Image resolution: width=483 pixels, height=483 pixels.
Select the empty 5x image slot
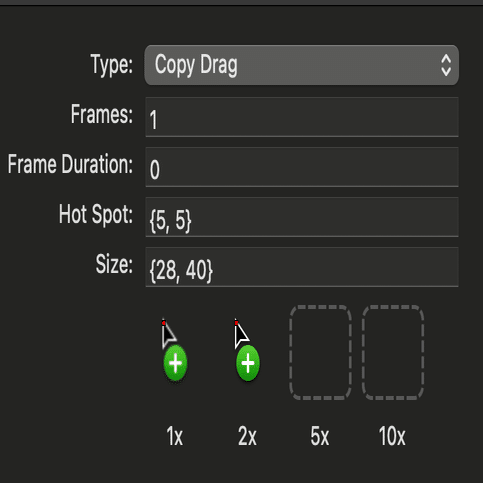point(320,352)
